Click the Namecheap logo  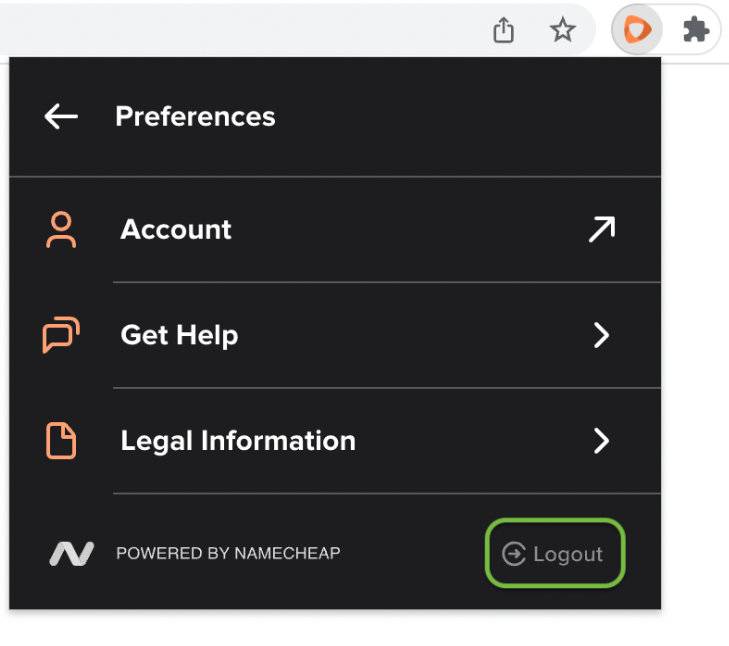click(x=72, y=553)
